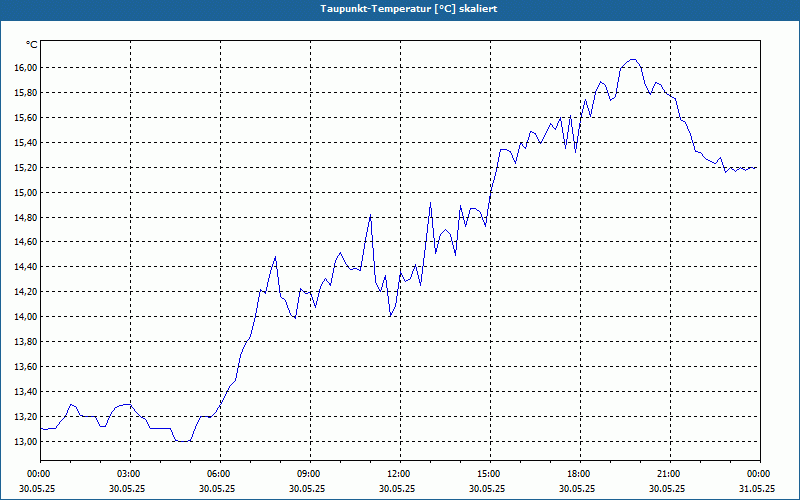This screenshot has width=800, height=500.
Task: Select the "16,00" y-axis label
Action: [x=25, y=68]
